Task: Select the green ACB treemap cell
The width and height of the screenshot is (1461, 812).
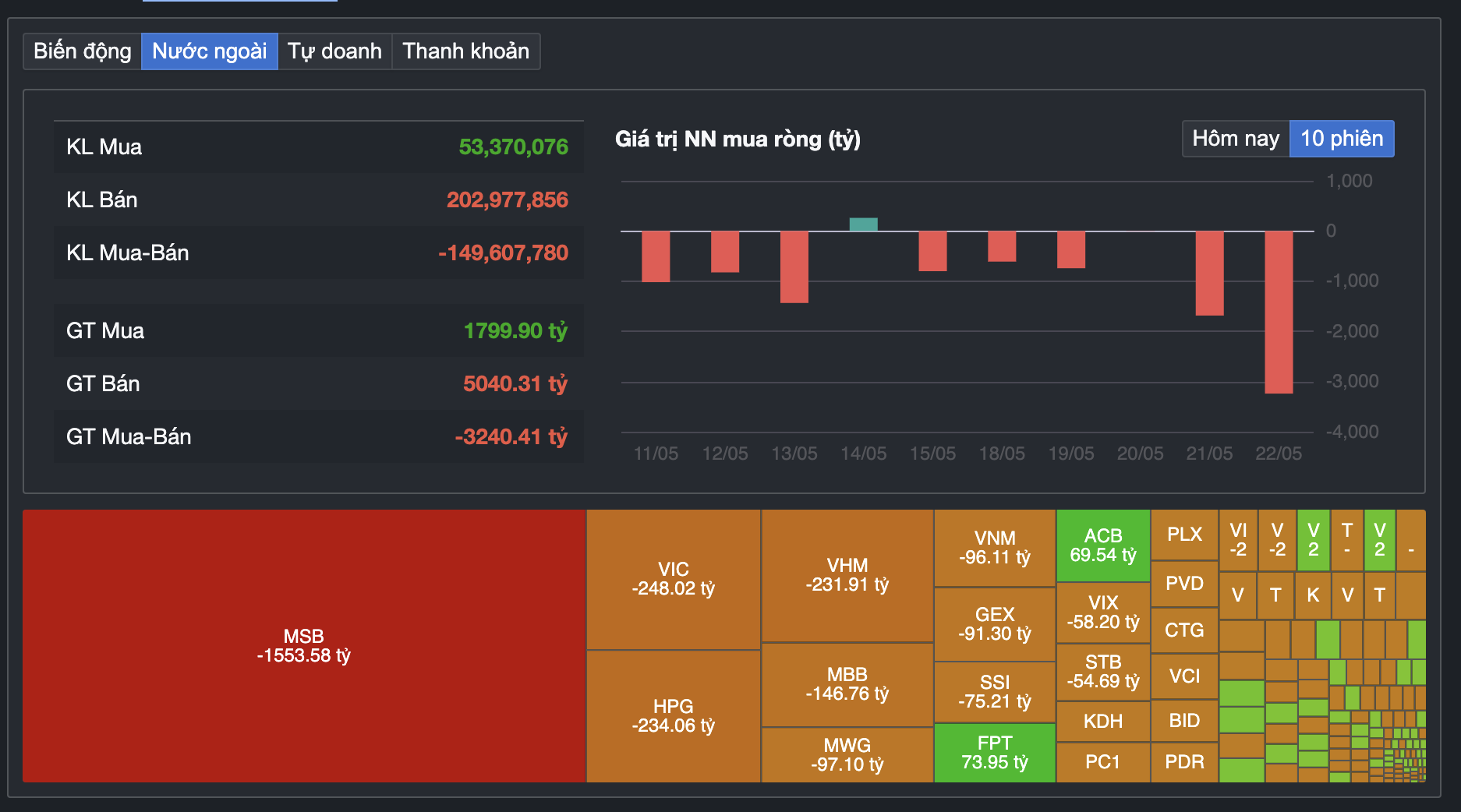Action: click(1103, 545)
